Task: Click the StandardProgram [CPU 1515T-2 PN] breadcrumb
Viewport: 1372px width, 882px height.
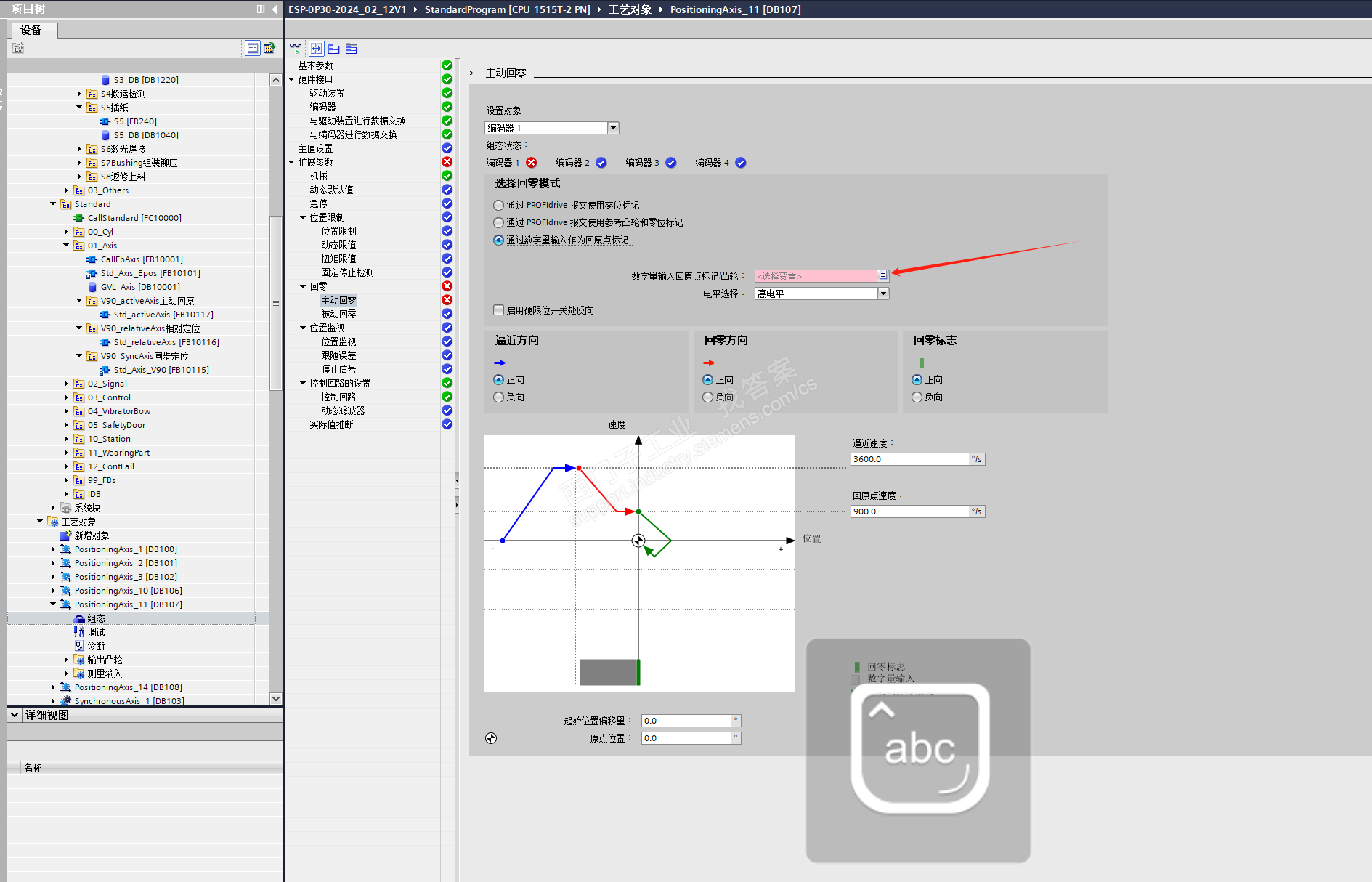Action: pos(507,9)
